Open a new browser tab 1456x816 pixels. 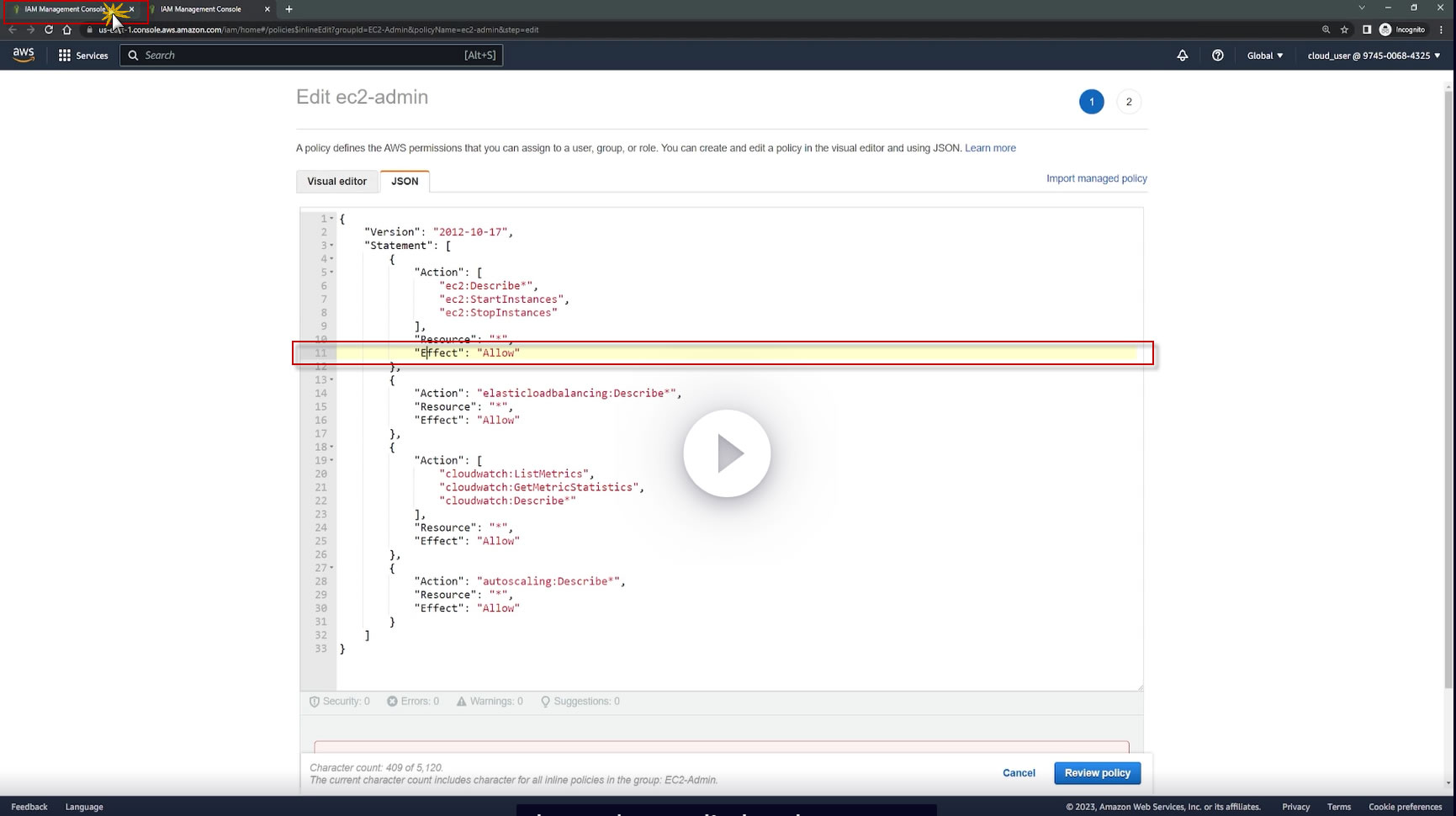289,9
